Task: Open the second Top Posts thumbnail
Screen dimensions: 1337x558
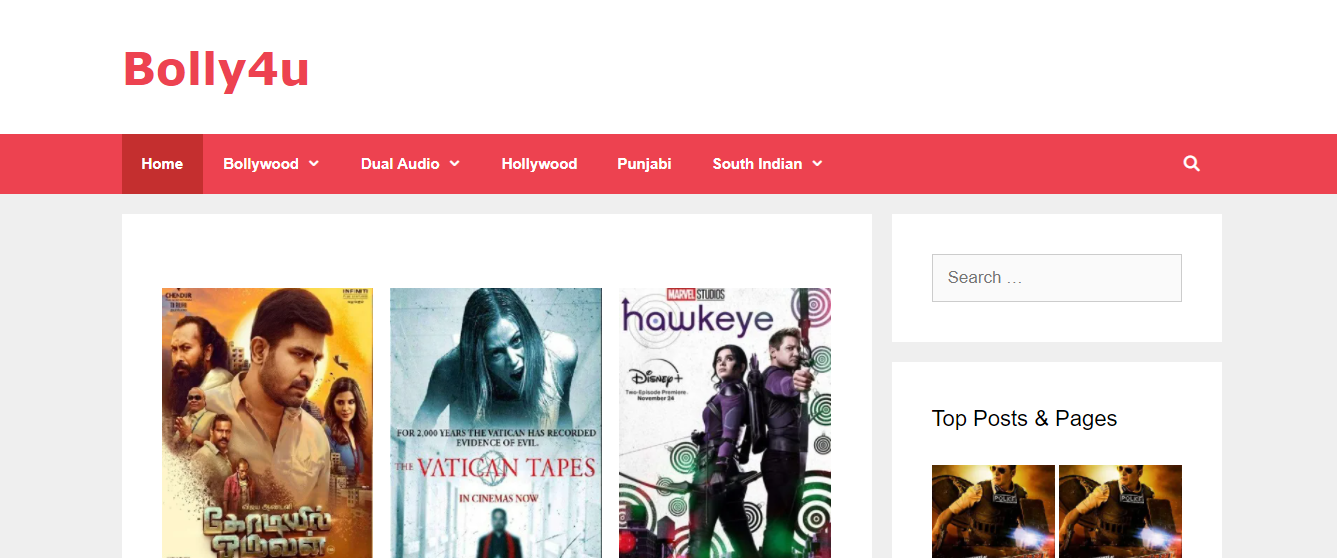Action: pyautogui.click(x=1120, y=511)
